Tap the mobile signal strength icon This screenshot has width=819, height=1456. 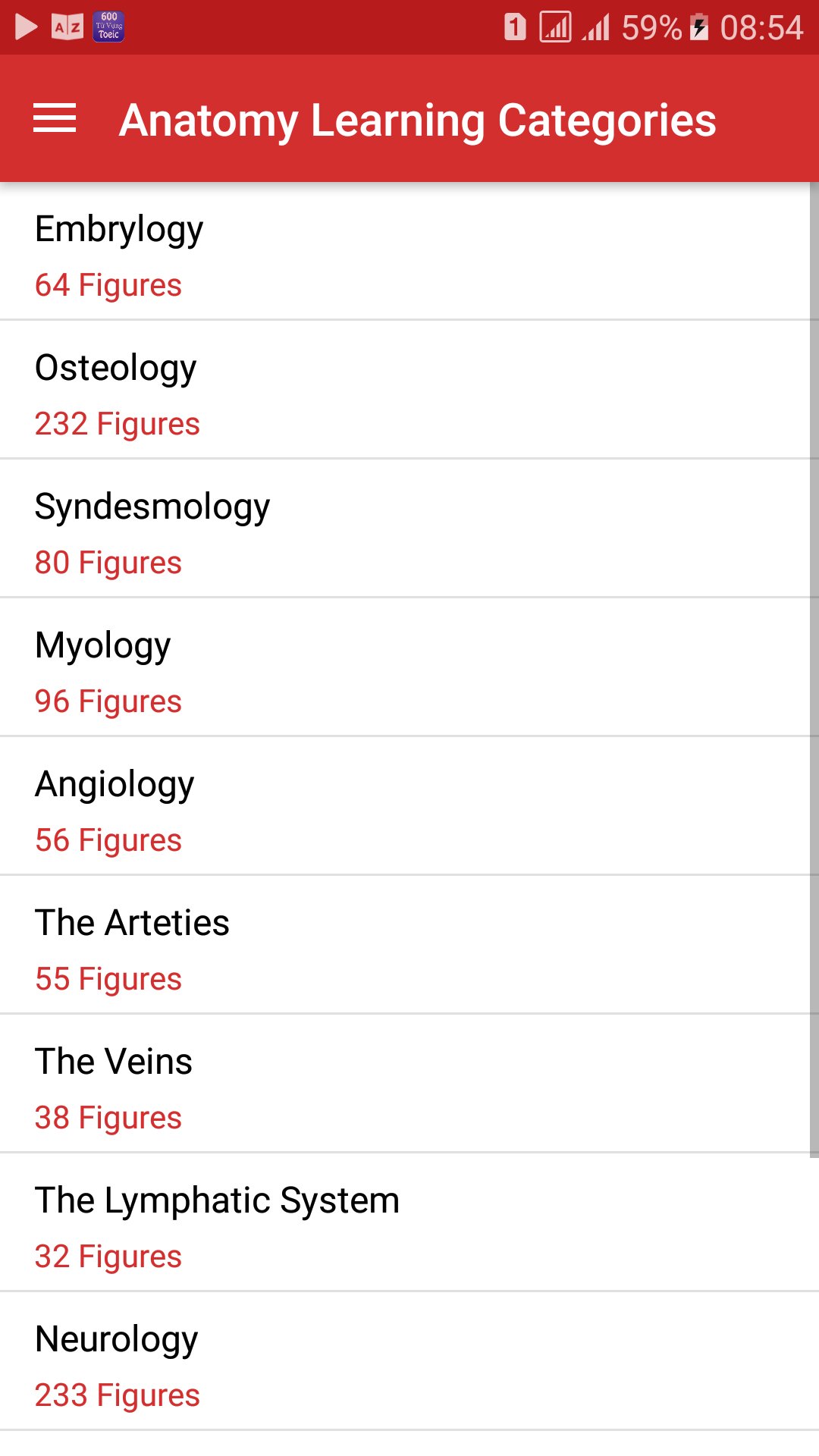[596, 27]
